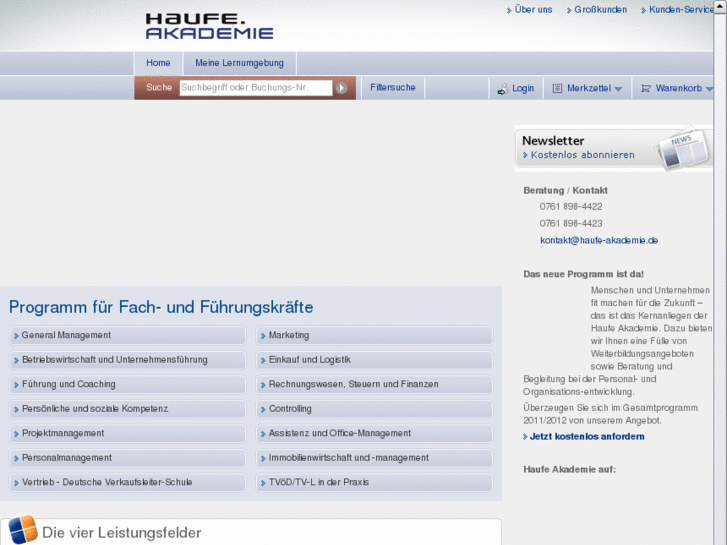Click the Login person icon
The image size is (727, 545).
point(503,89)
